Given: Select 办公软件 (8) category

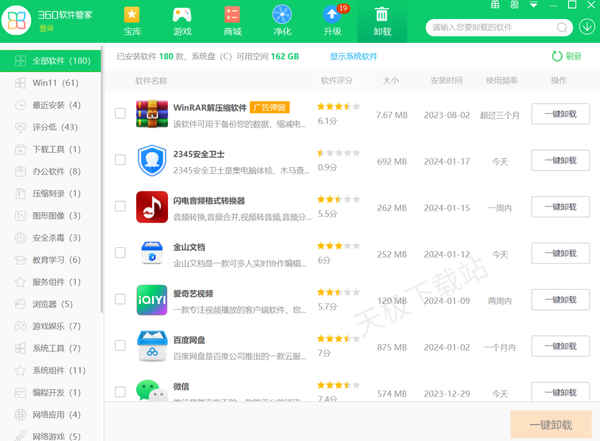Looking at the screenshot, I should 51,172.
